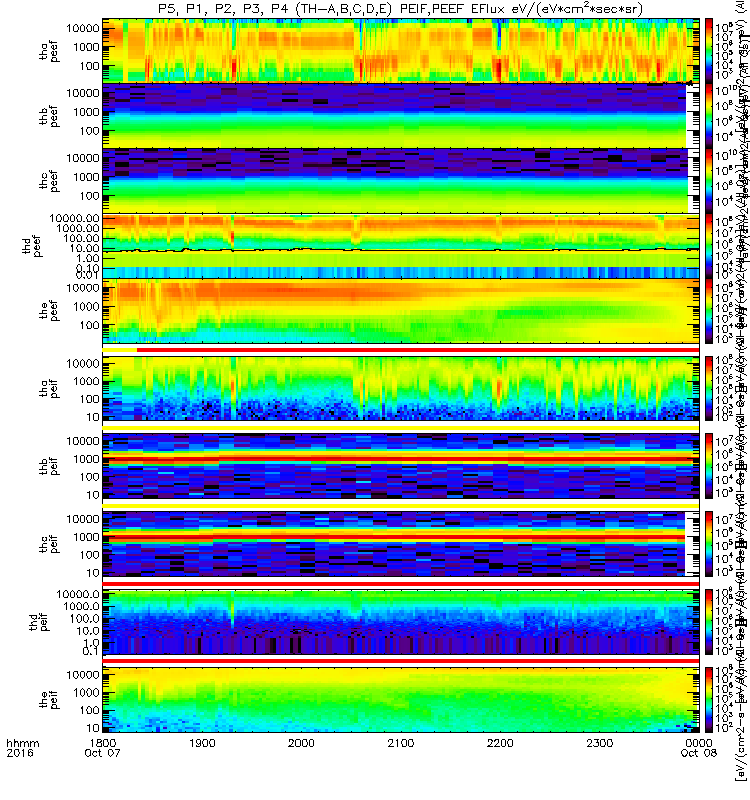Click the '100' tick label on thb peef

89,131
